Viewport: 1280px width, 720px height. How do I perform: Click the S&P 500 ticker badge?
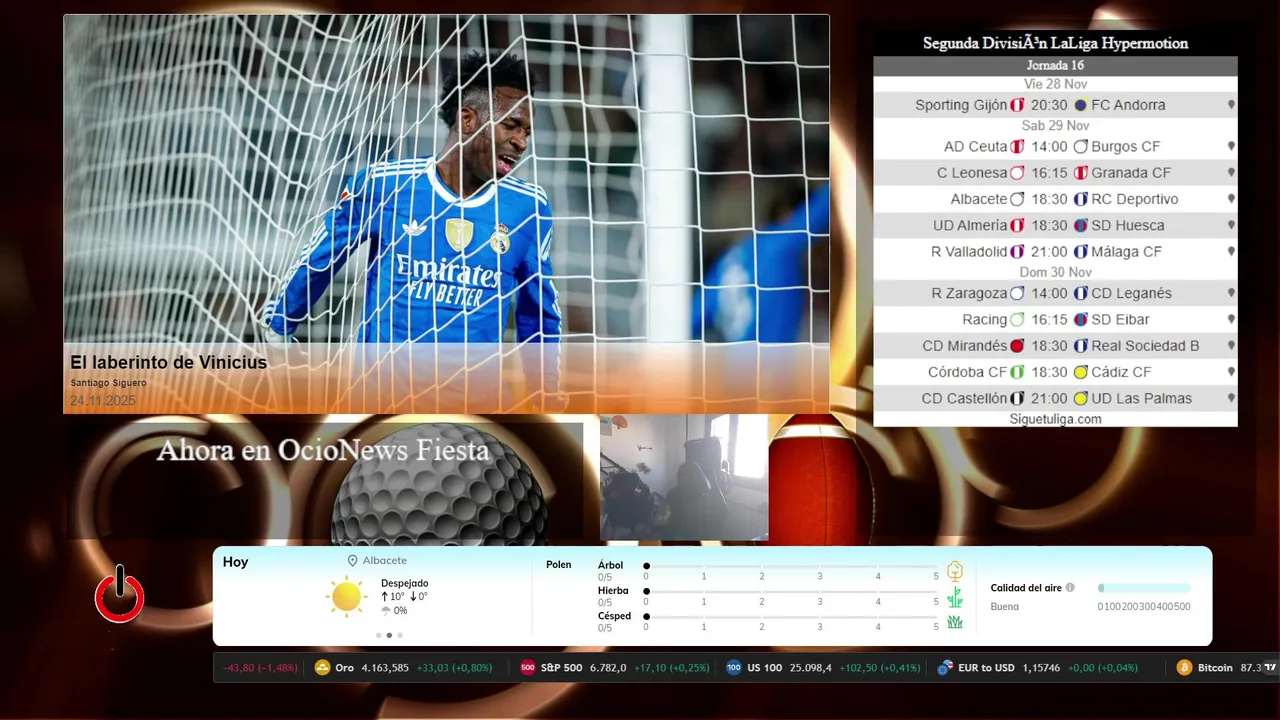coord(528,668)
